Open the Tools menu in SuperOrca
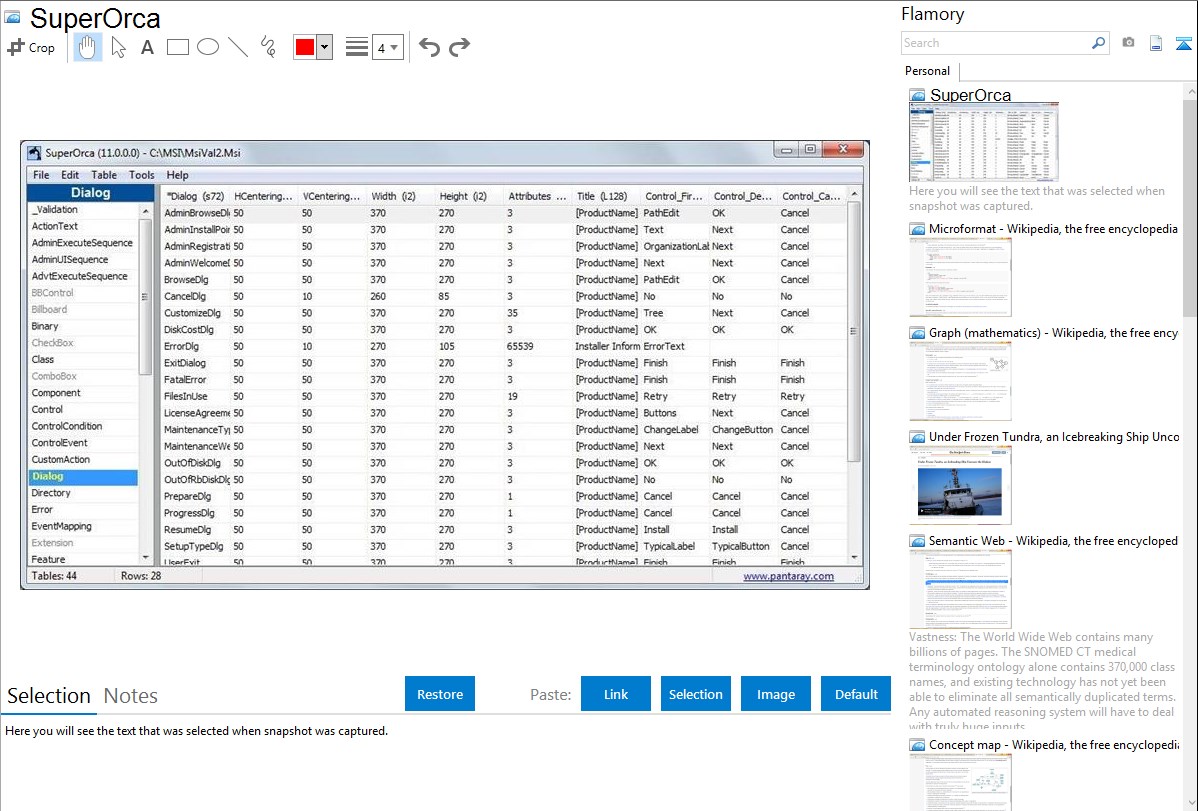Screen dimensions: 1198x811 pos(141,175)
